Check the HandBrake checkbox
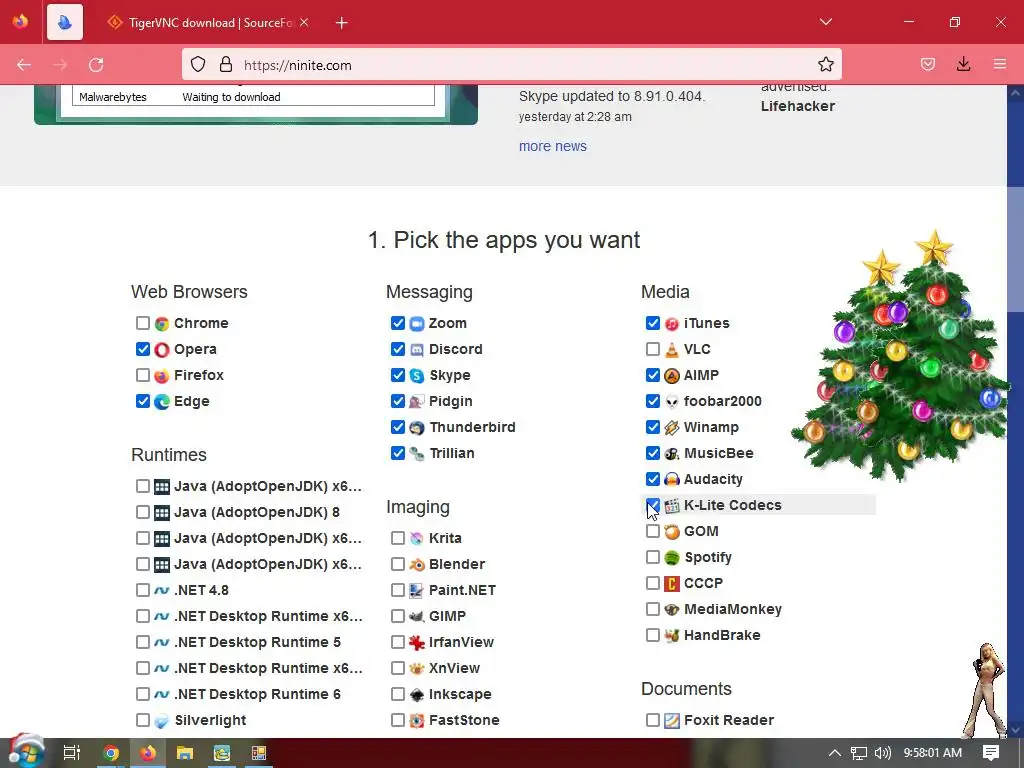1024x768 pixels. pos(652,635)
